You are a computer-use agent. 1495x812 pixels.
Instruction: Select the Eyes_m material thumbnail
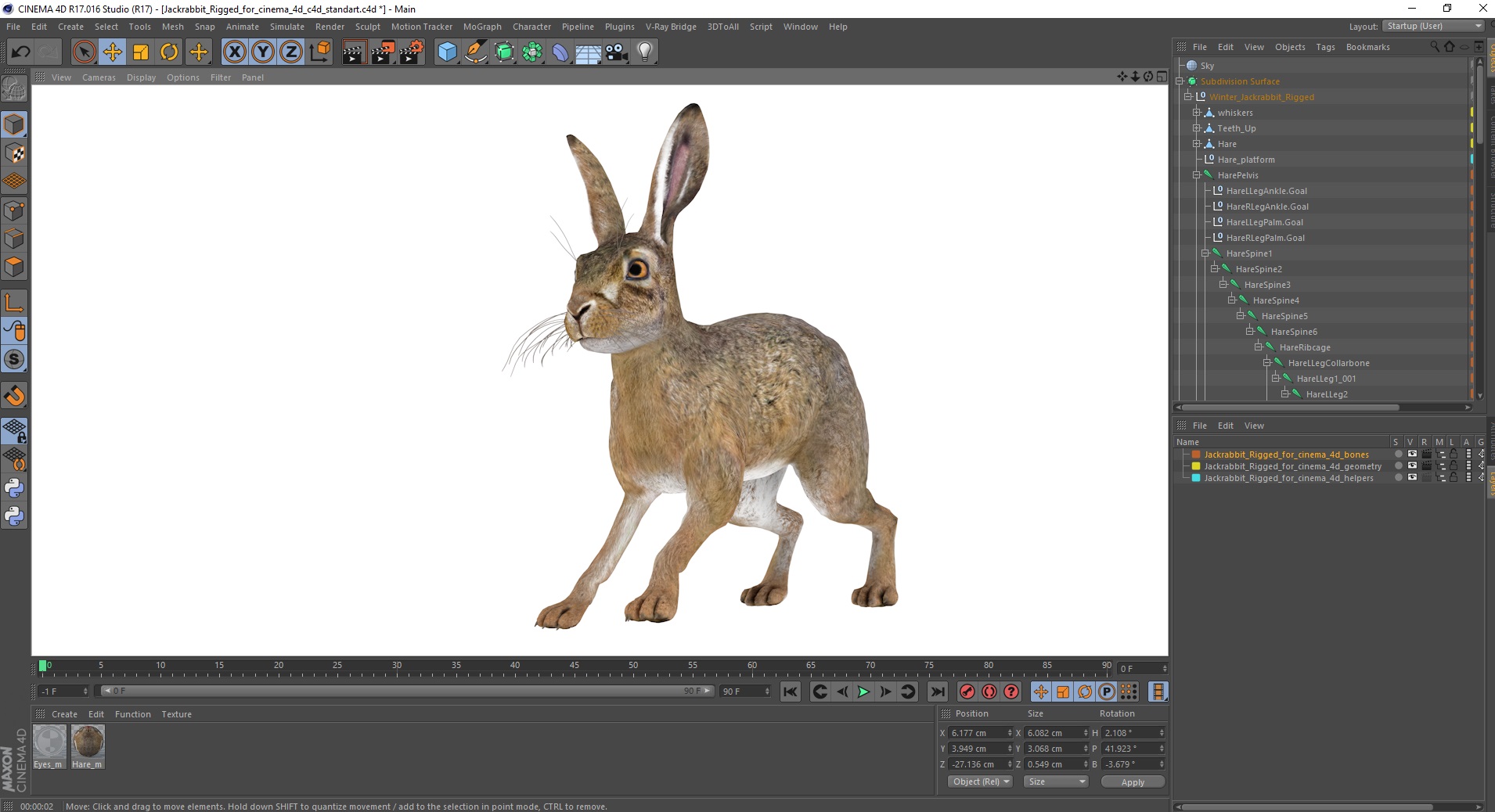49,746
